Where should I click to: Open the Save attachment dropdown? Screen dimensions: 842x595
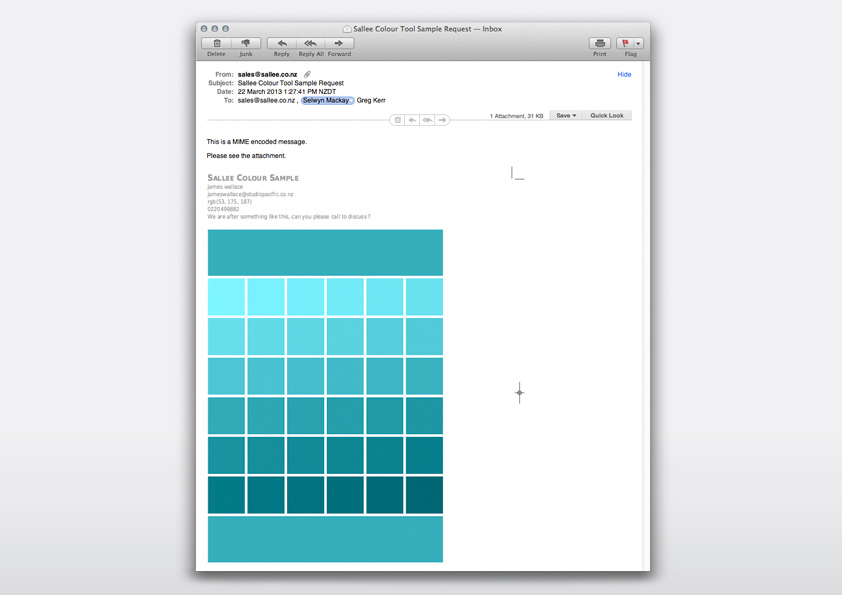click(x=566, y=116)
